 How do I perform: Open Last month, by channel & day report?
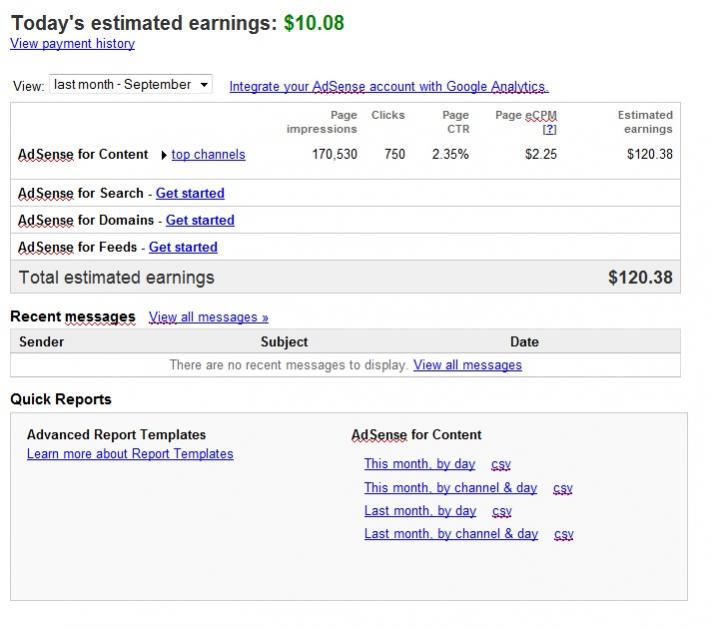tap(450, 534)
